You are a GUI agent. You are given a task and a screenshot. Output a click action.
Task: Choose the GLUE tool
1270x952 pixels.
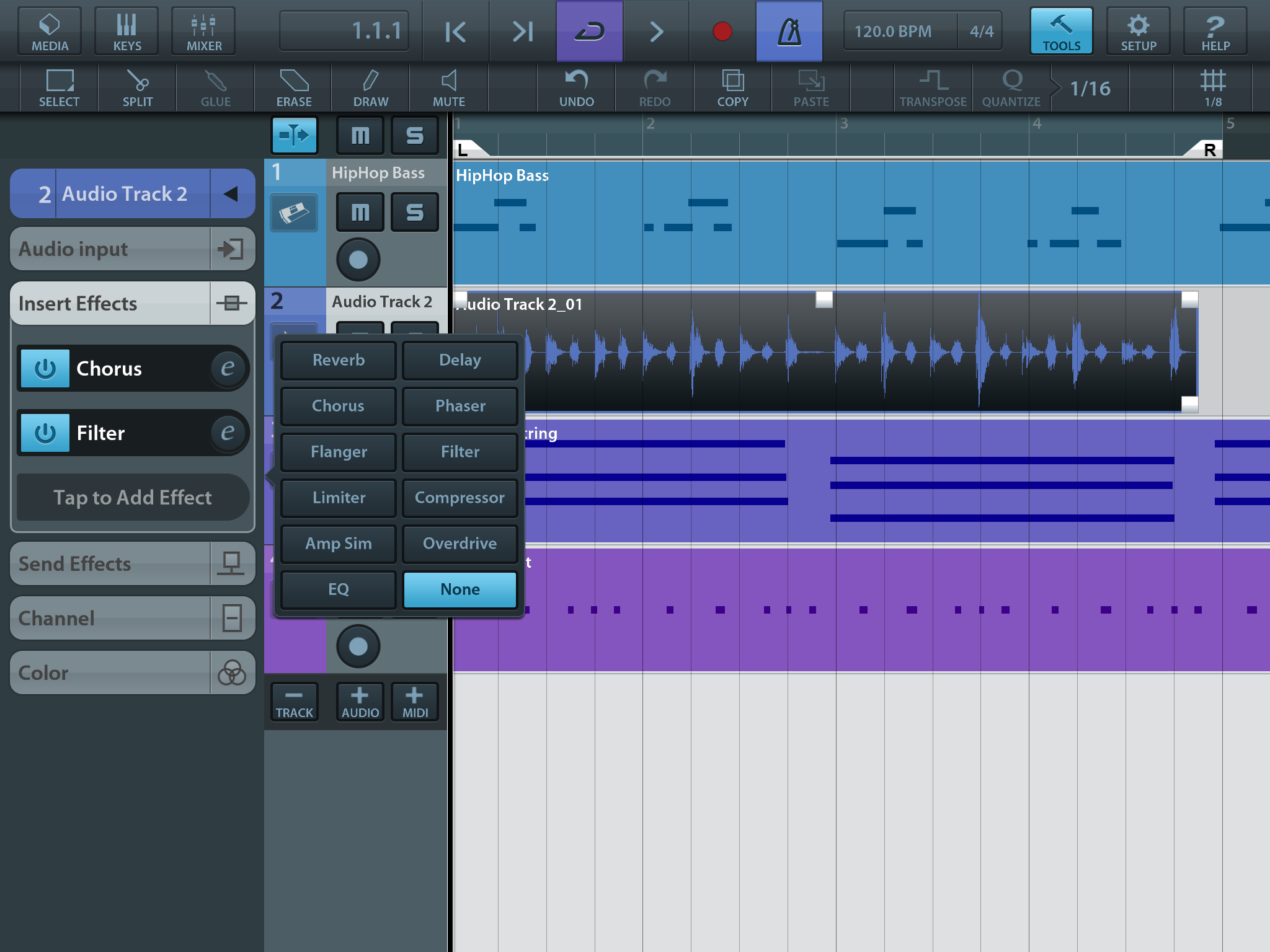(216, 88)
